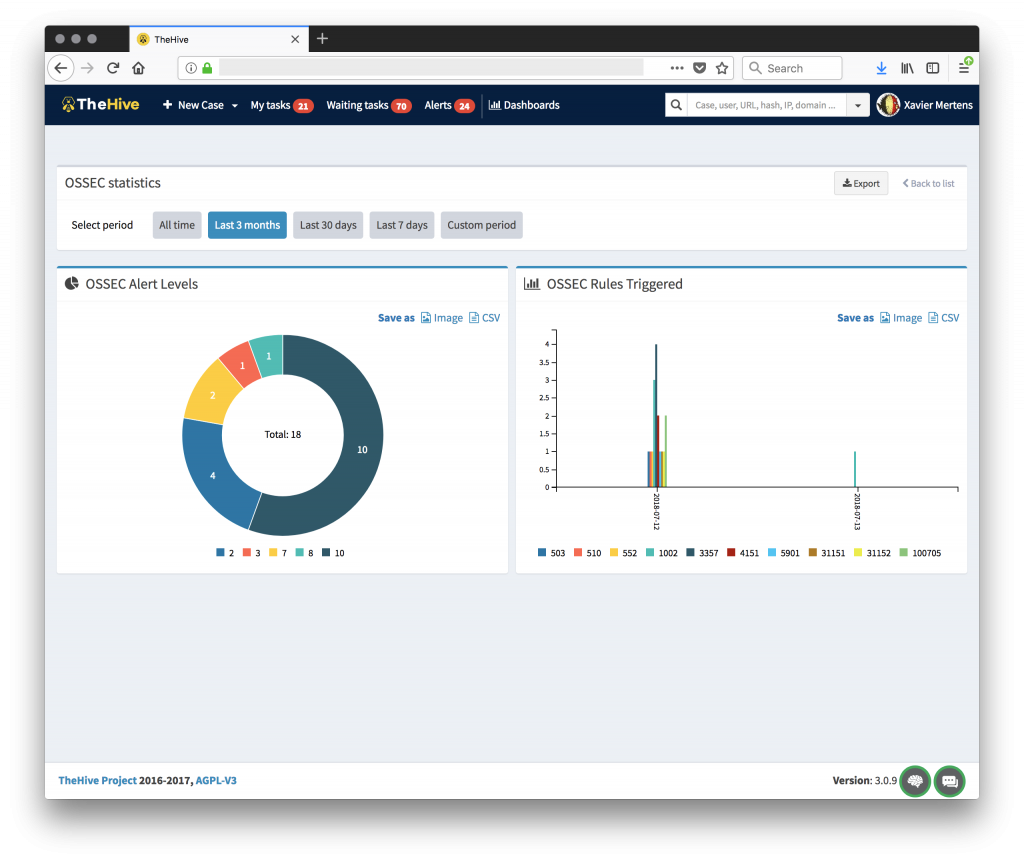The height and width of the screenshot is (863, 1024).
Task: Reload the page with the refresh icon
Action: coord(113,68)
